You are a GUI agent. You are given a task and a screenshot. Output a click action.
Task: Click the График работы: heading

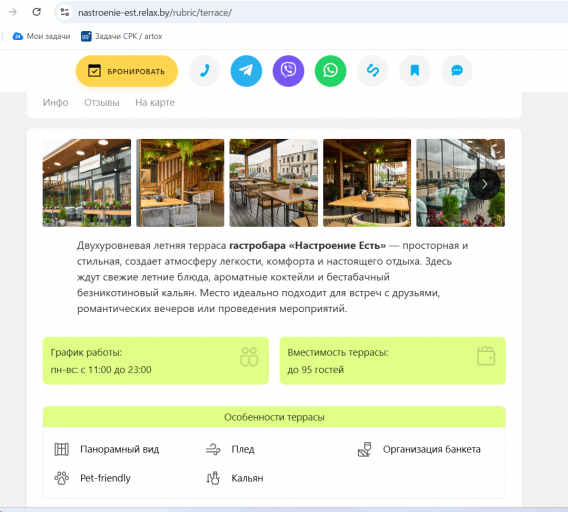coord(86,352)
